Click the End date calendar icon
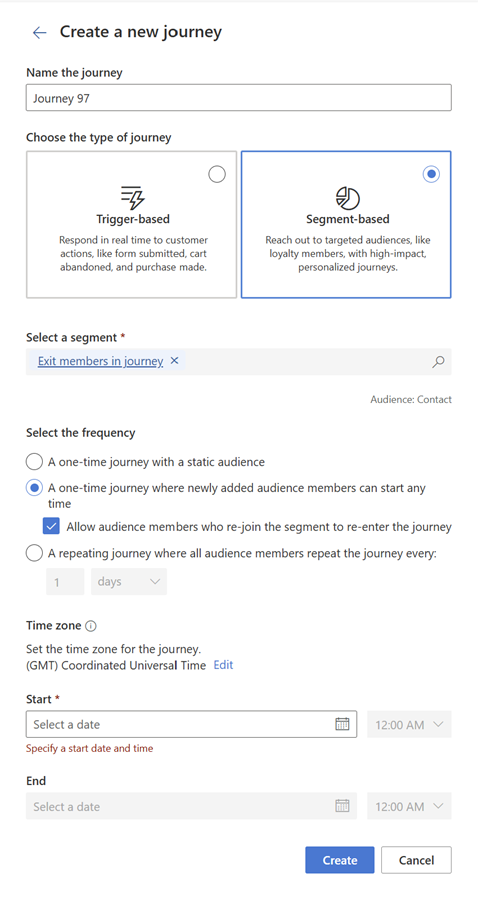Viewport: 479px width, 900px height. [x=342, y=806]
